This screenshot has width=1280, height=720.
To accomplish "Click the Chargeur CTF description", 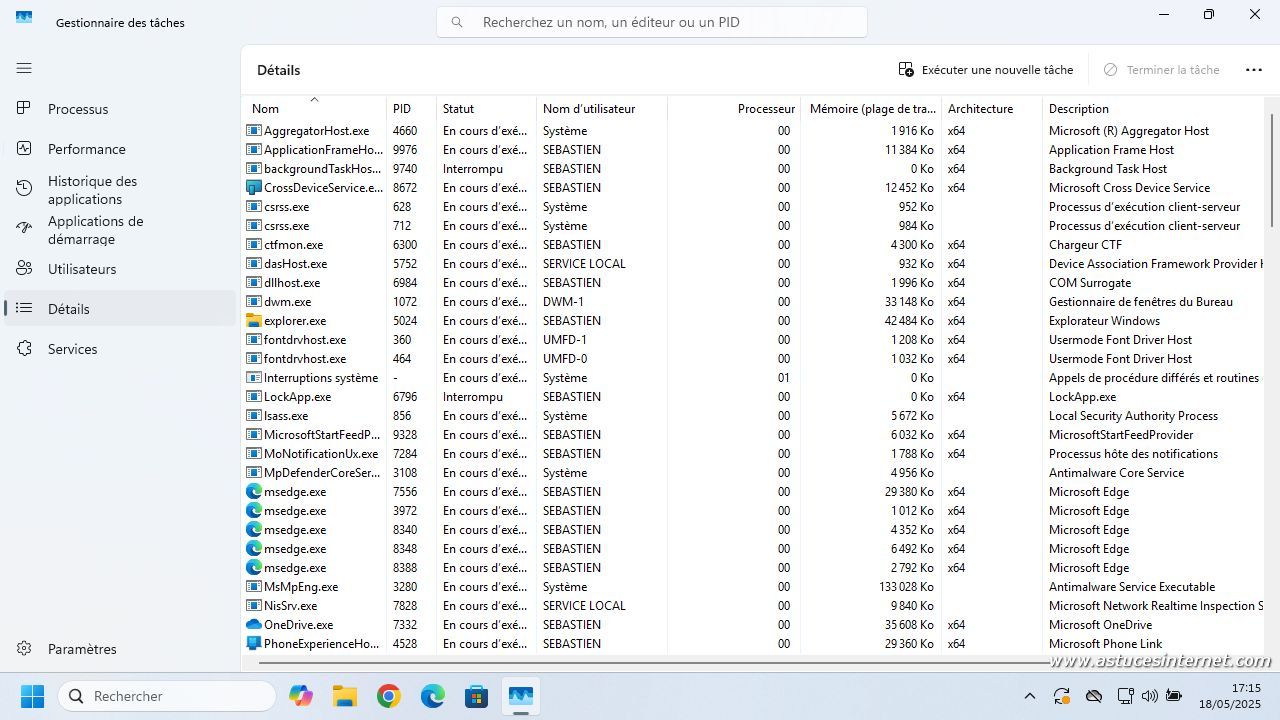I will click(1085, 245).
